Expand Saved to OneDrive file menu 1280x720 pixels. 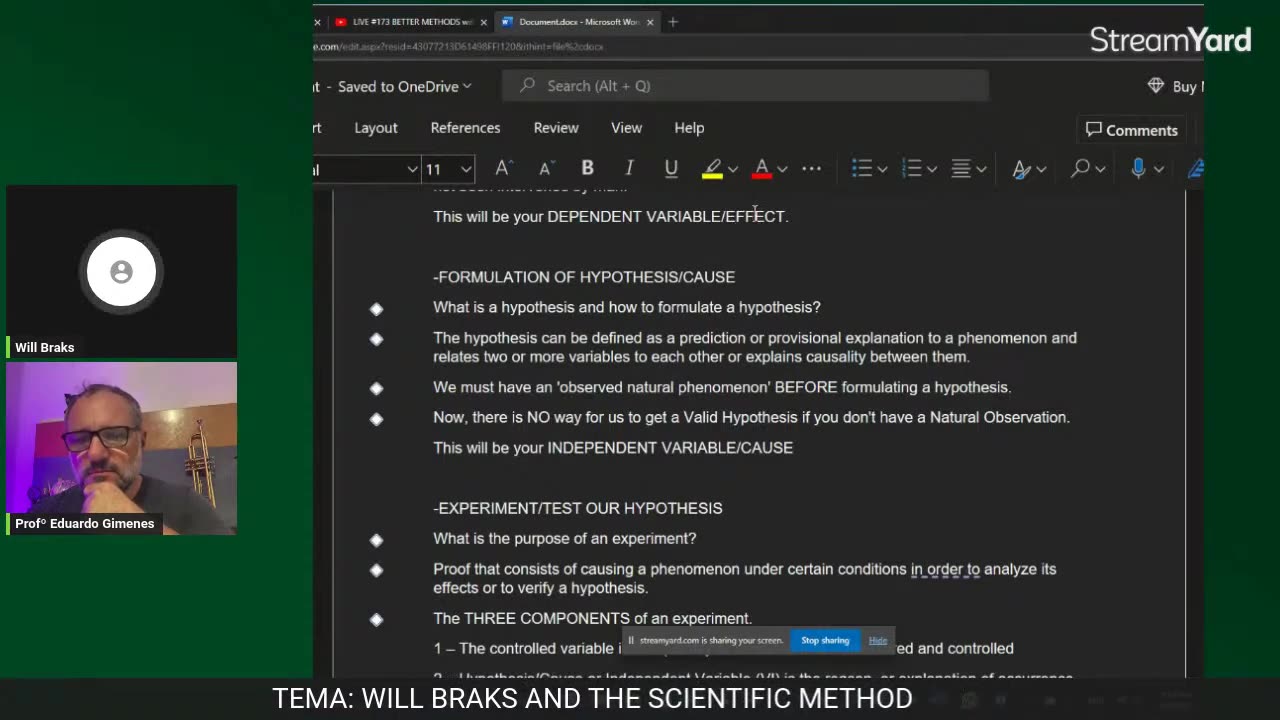pyautogui.click(x=404, y=86)
